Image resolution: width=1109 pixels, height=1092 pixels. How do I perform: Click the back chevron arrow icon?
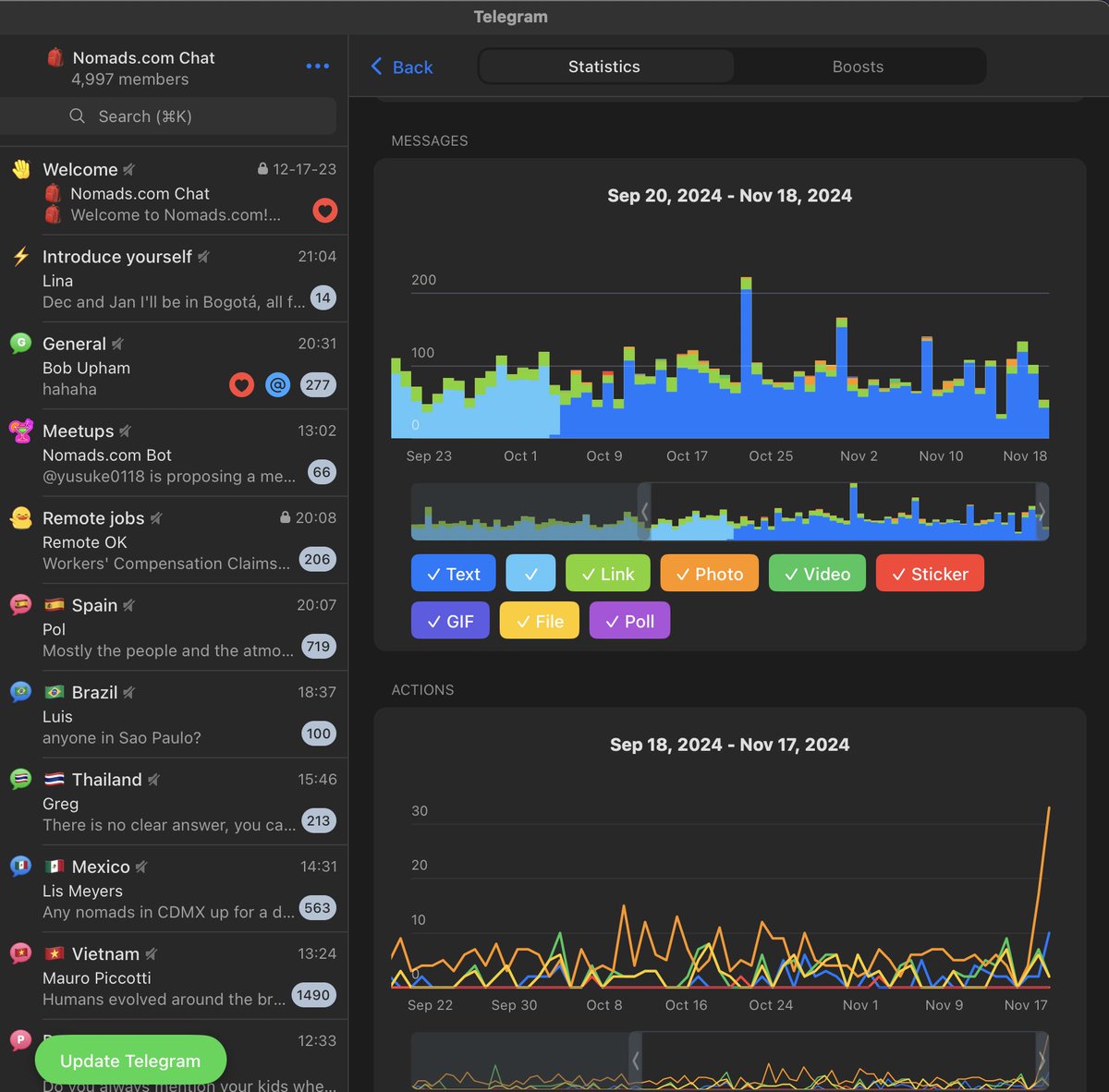tap(376, 67)
